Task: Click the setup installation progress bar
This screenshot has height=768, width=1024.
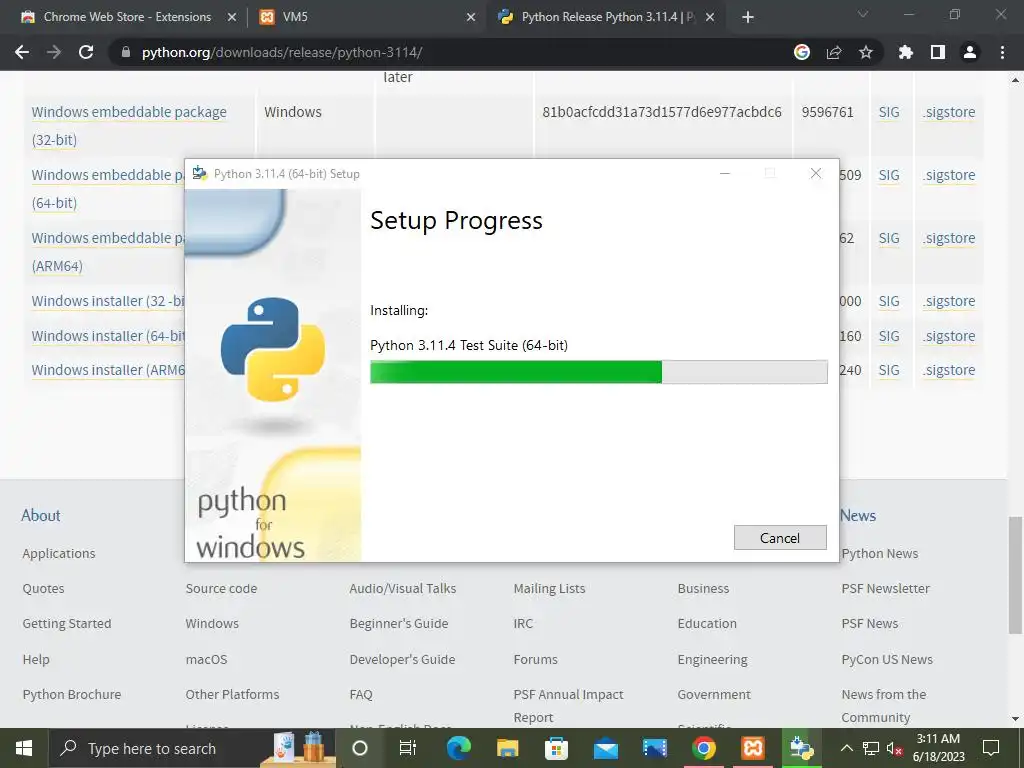Action: point(598,372)
